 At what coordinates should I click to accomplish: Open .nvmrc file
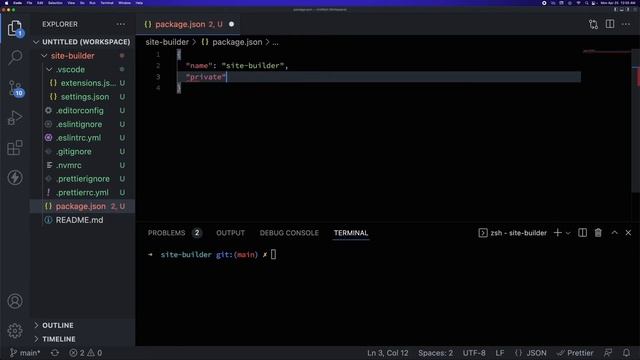[x=82, y=165]
